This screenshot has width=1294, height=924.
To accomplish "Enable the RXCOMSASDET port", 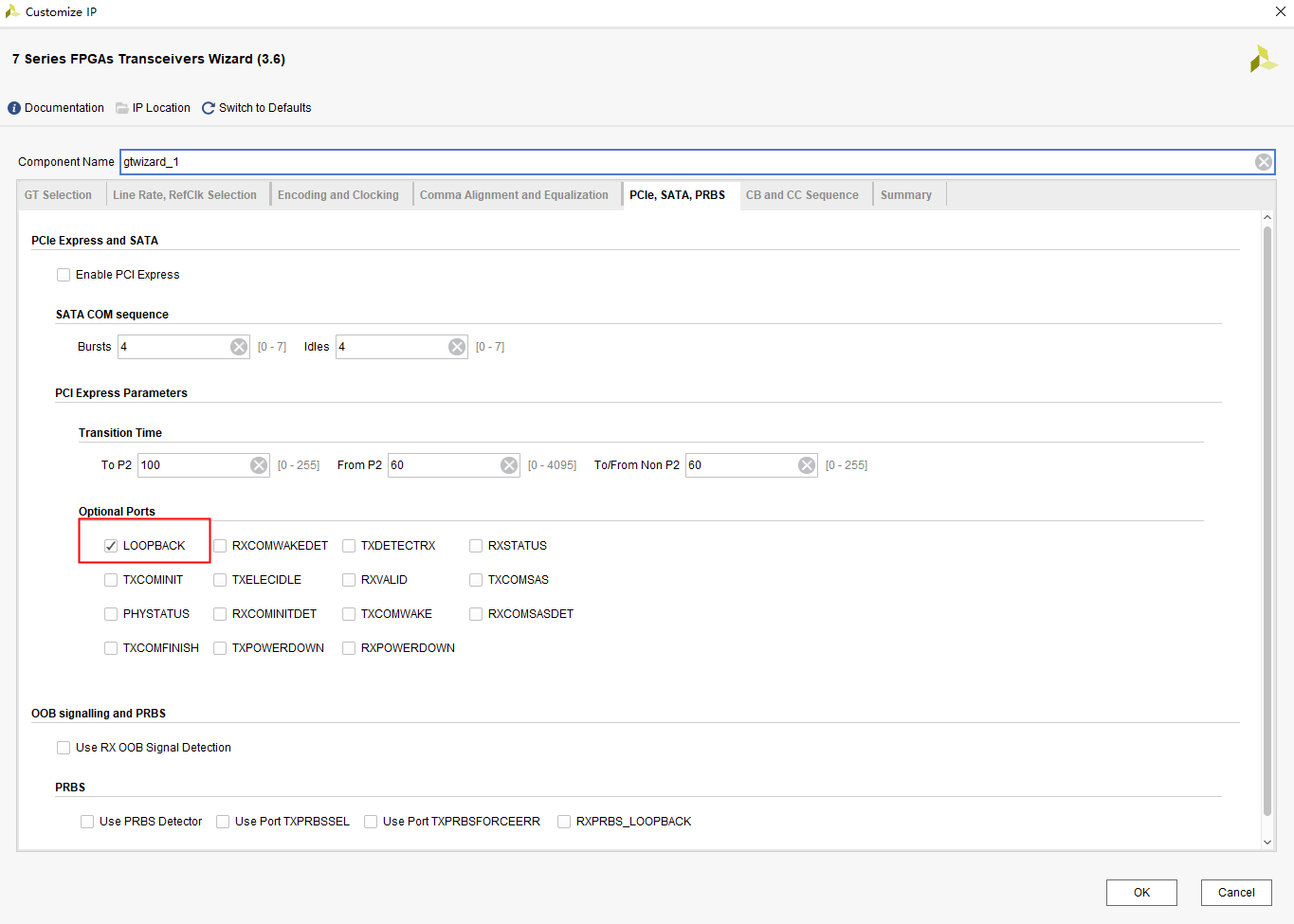I will (x=476, y=614).
